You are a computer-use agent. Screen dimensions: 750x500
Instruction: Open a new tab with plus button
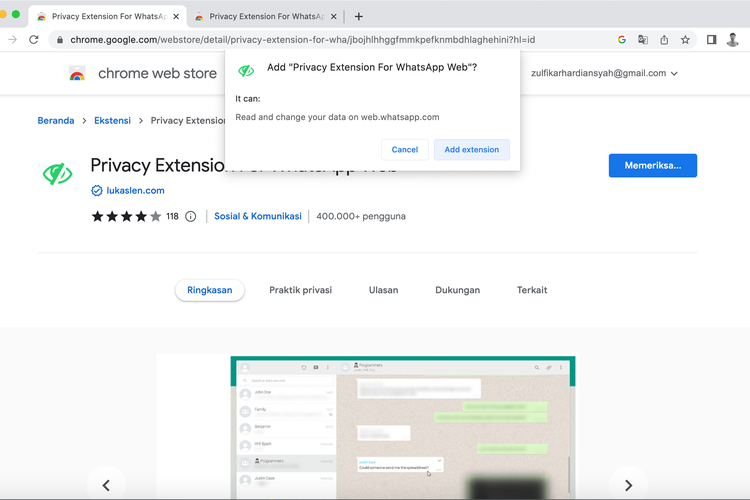[x=359, y=16]
